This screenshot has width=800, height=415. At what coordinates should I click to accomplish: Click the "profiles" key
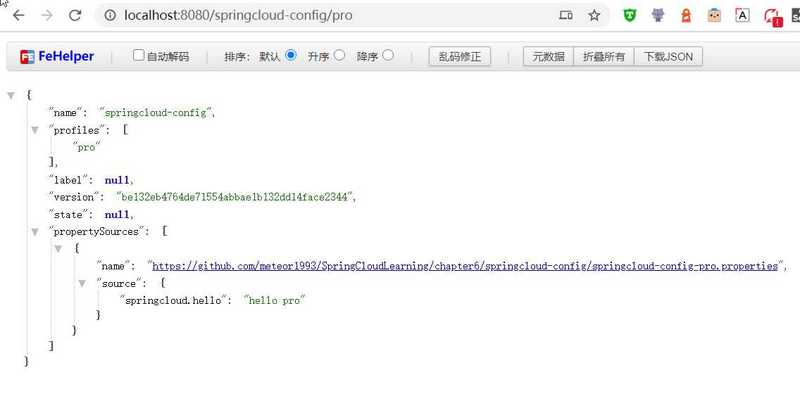tap(77, 130)
